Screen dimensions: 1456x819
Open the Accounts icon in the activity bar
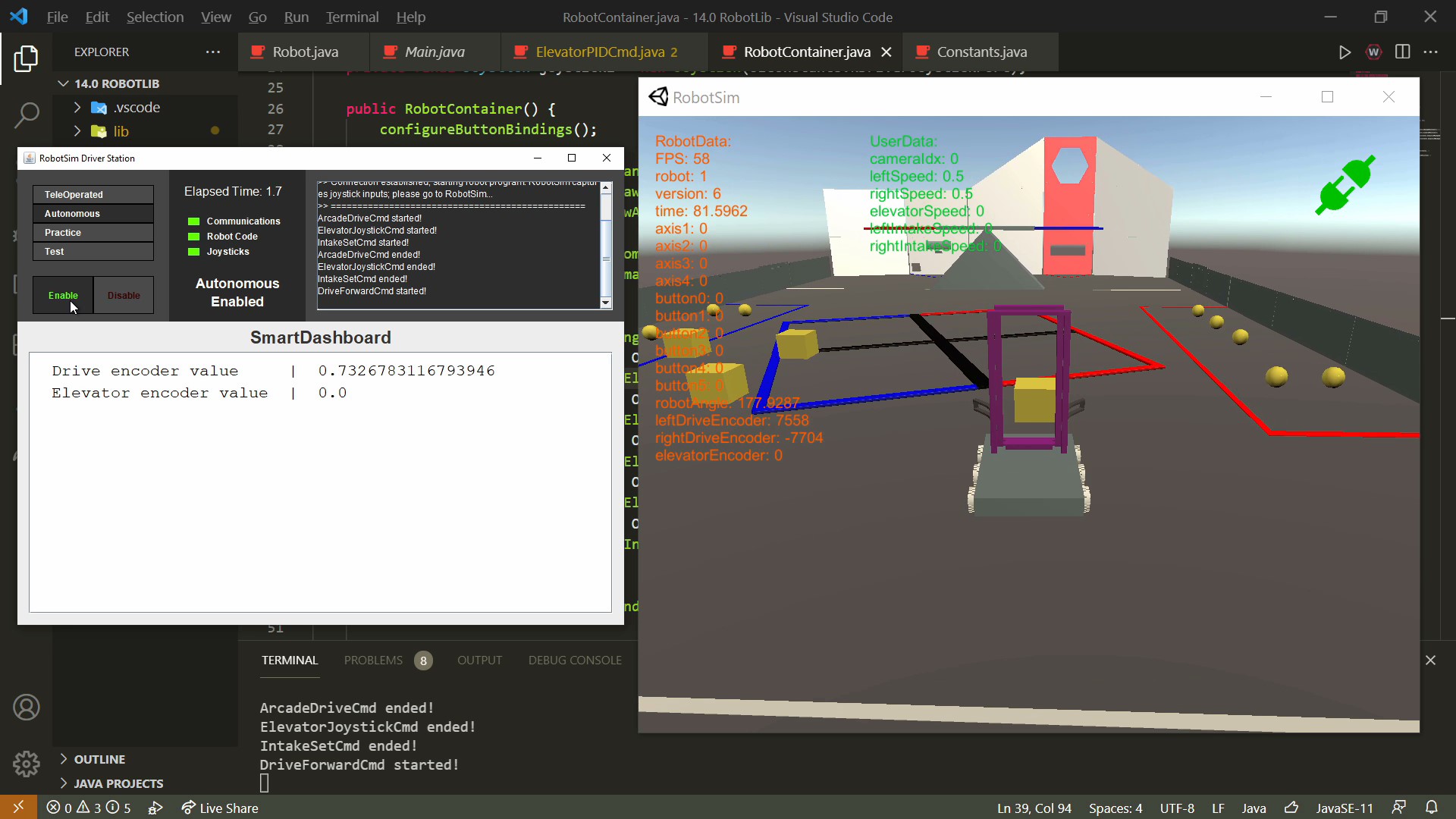(x=27, y=707)
